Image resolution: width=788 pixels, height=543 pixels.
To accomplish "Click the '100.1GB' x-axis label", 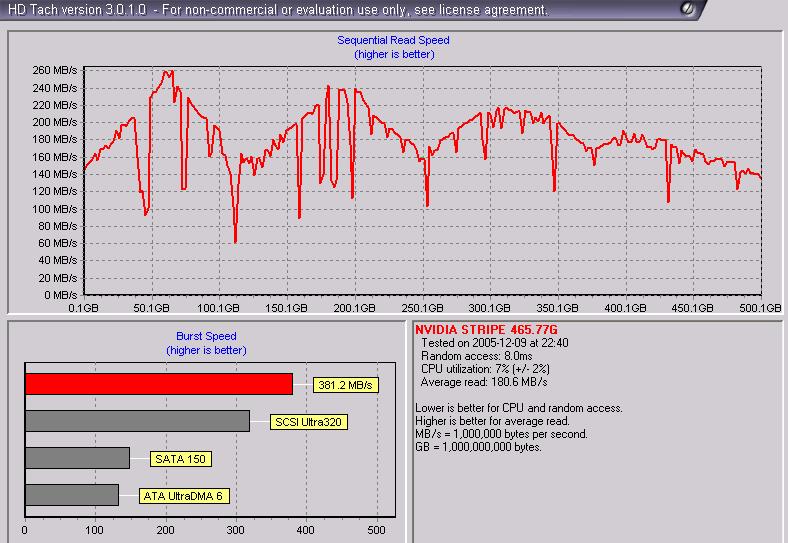I will coord(219,308).
